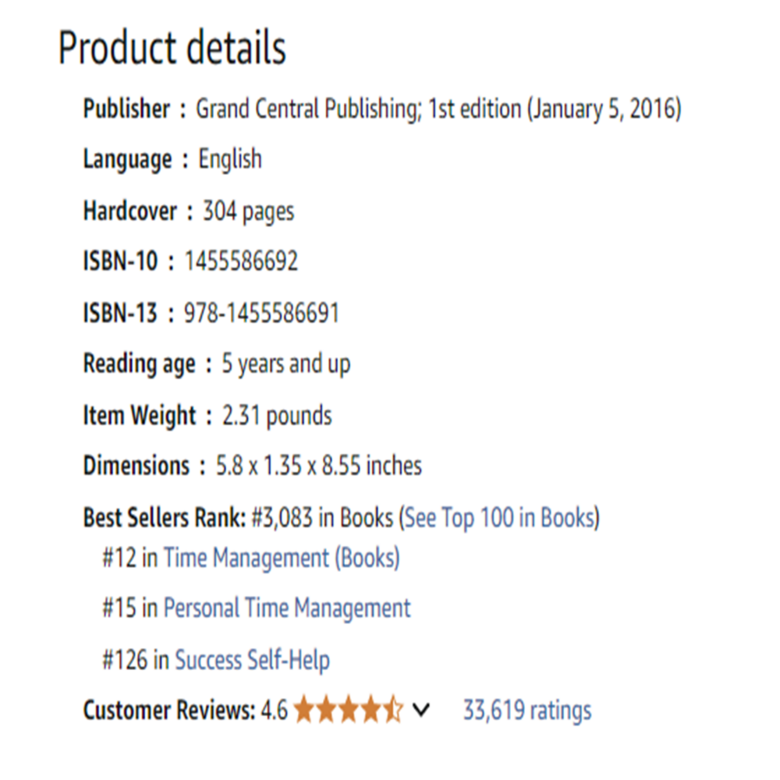
Task: Click the half-filled fifth star
Action: (x=393, y=711)
